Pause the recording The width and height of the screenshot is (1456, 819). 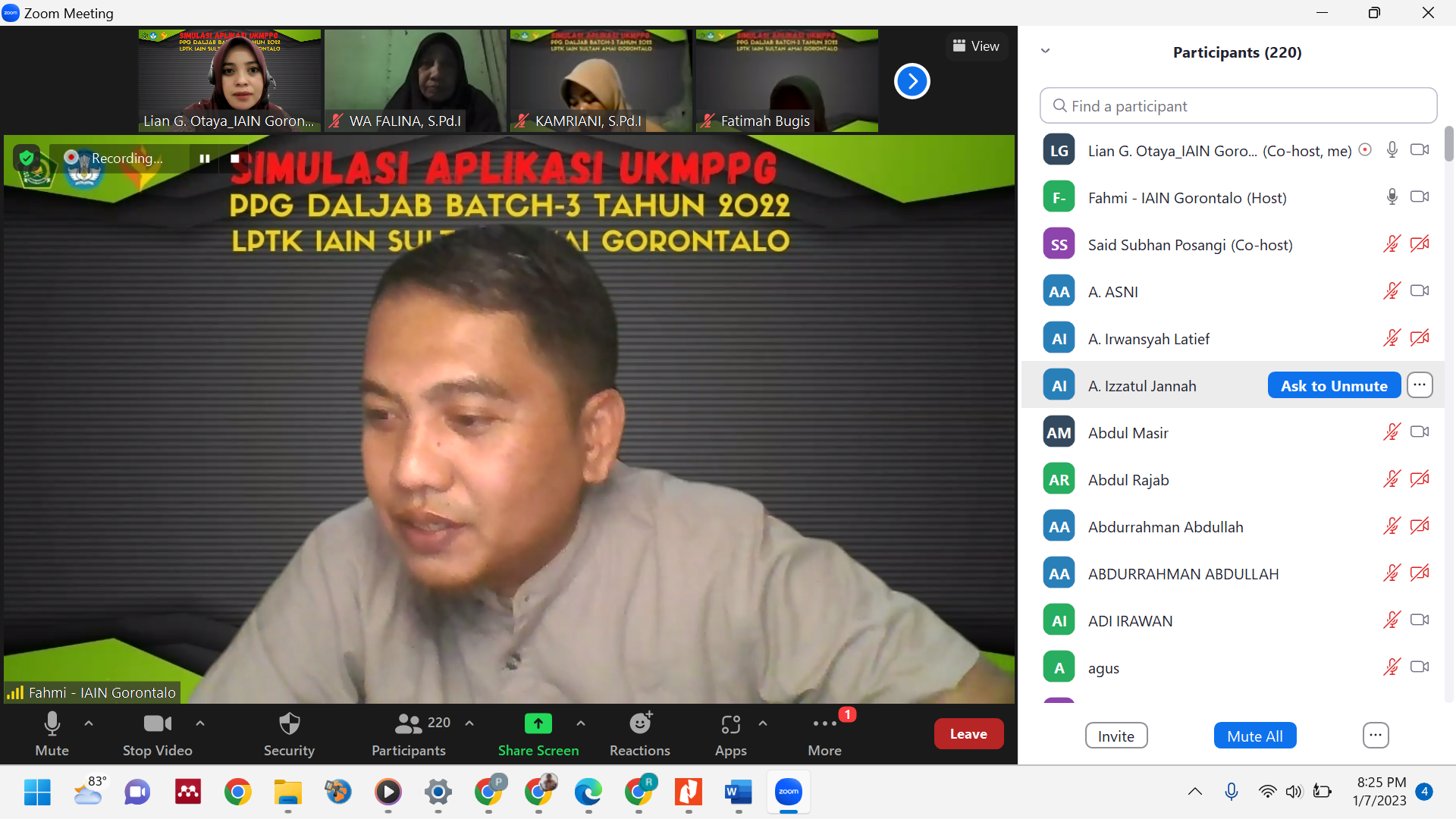click(204, 158)
